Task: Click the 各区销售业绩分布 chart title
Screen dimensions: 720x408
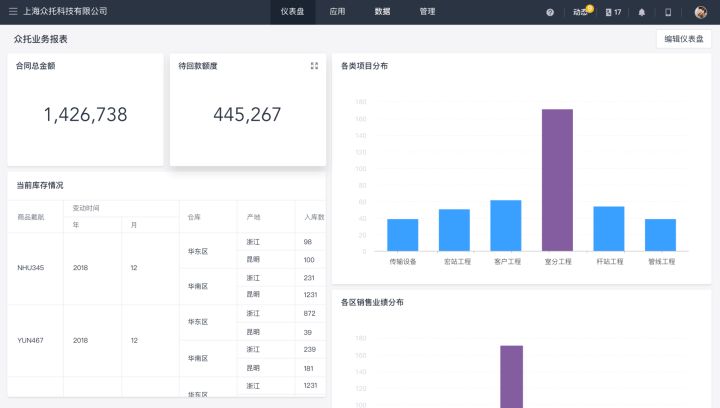Action: coord(372,302)
